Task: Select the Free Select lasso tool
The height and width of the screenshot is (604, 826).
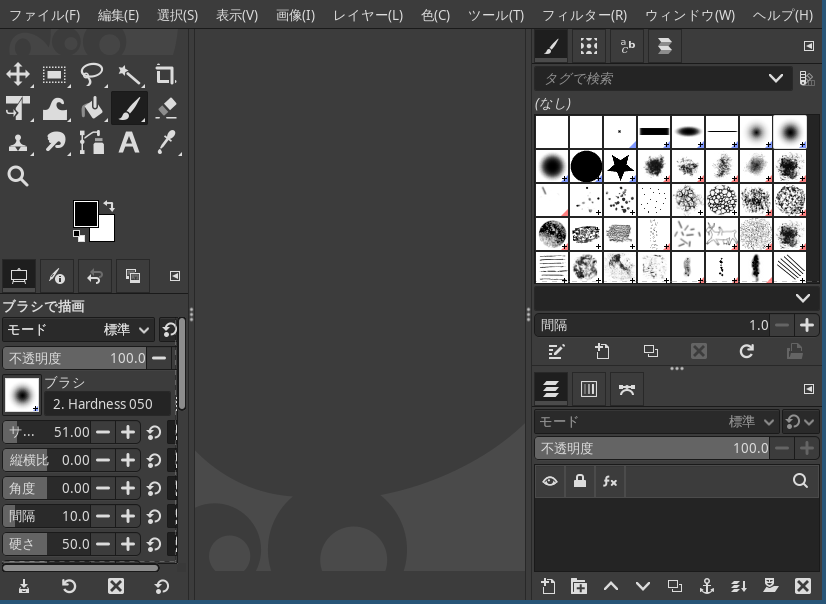Action: coord(92,74)
